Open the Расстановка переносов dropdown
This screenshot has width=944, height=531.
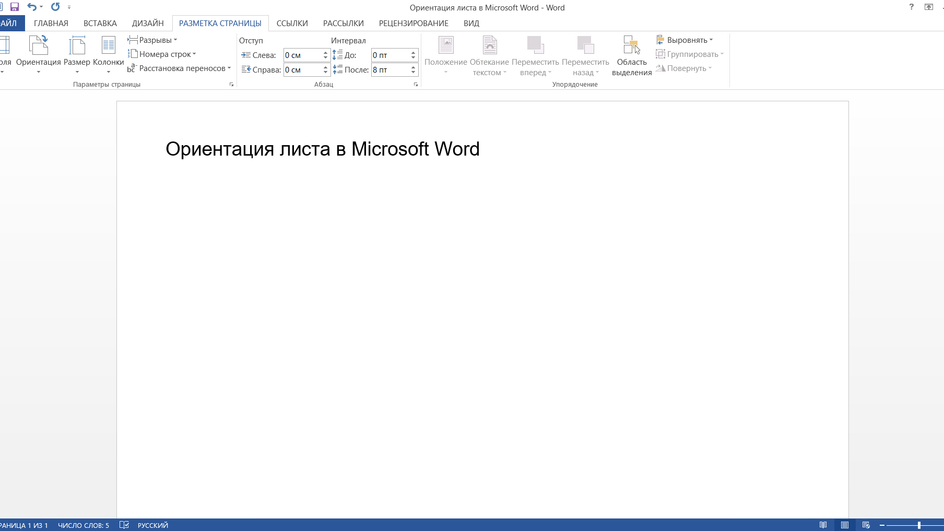coord(179,69)
